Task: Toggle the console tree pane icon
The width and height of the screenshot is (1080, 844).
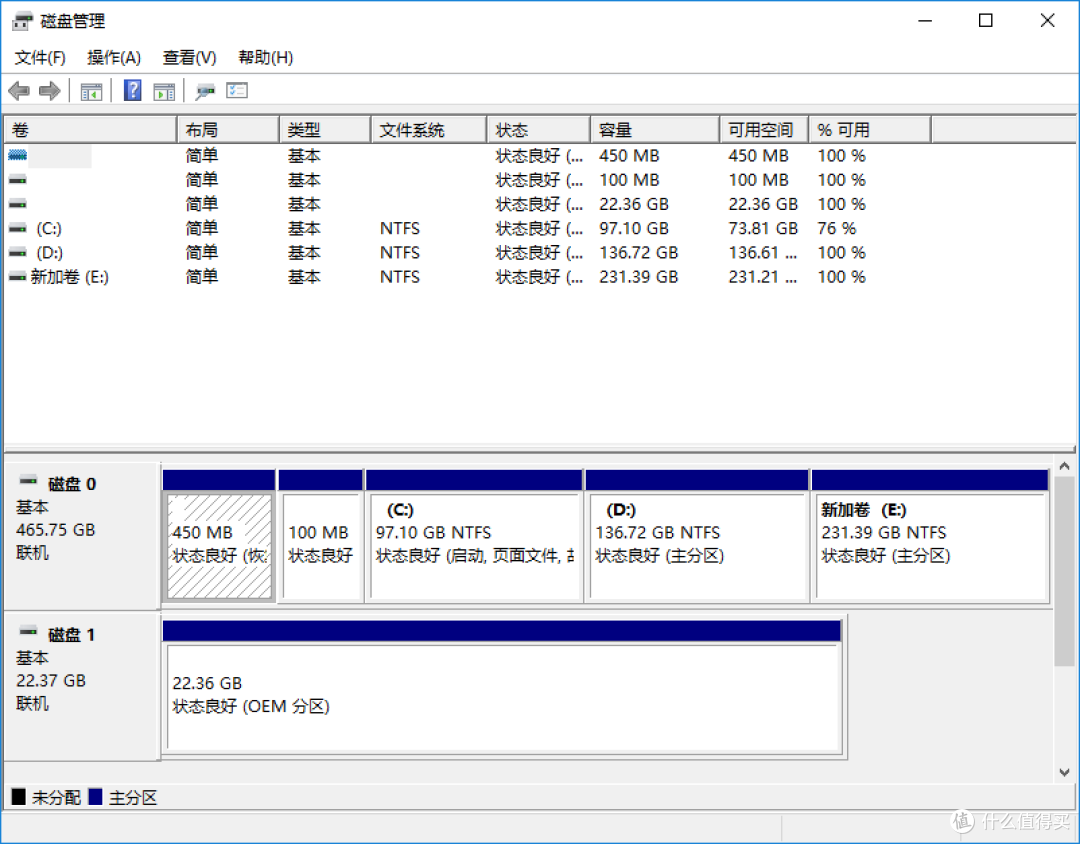Action: [x=91, y=90]
